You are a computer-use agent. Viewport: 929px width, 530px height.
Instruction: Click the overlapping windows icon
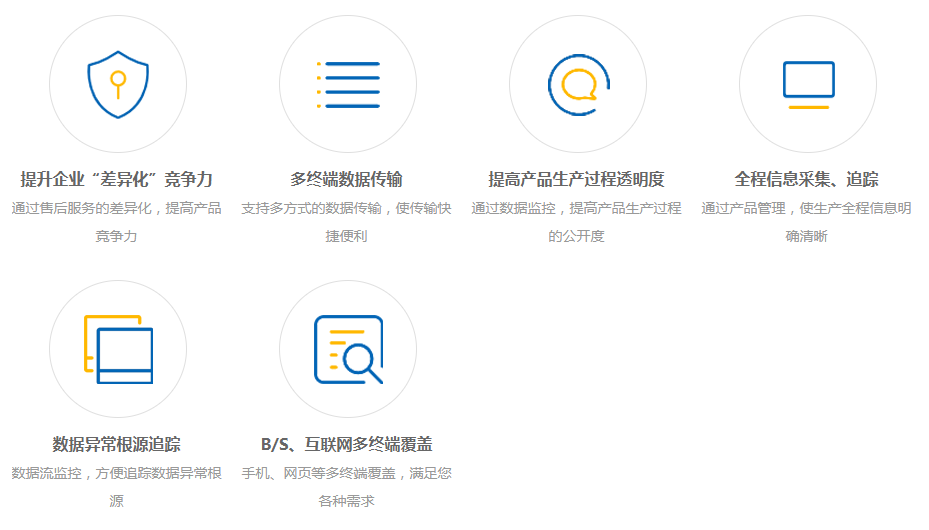[118, 349]
